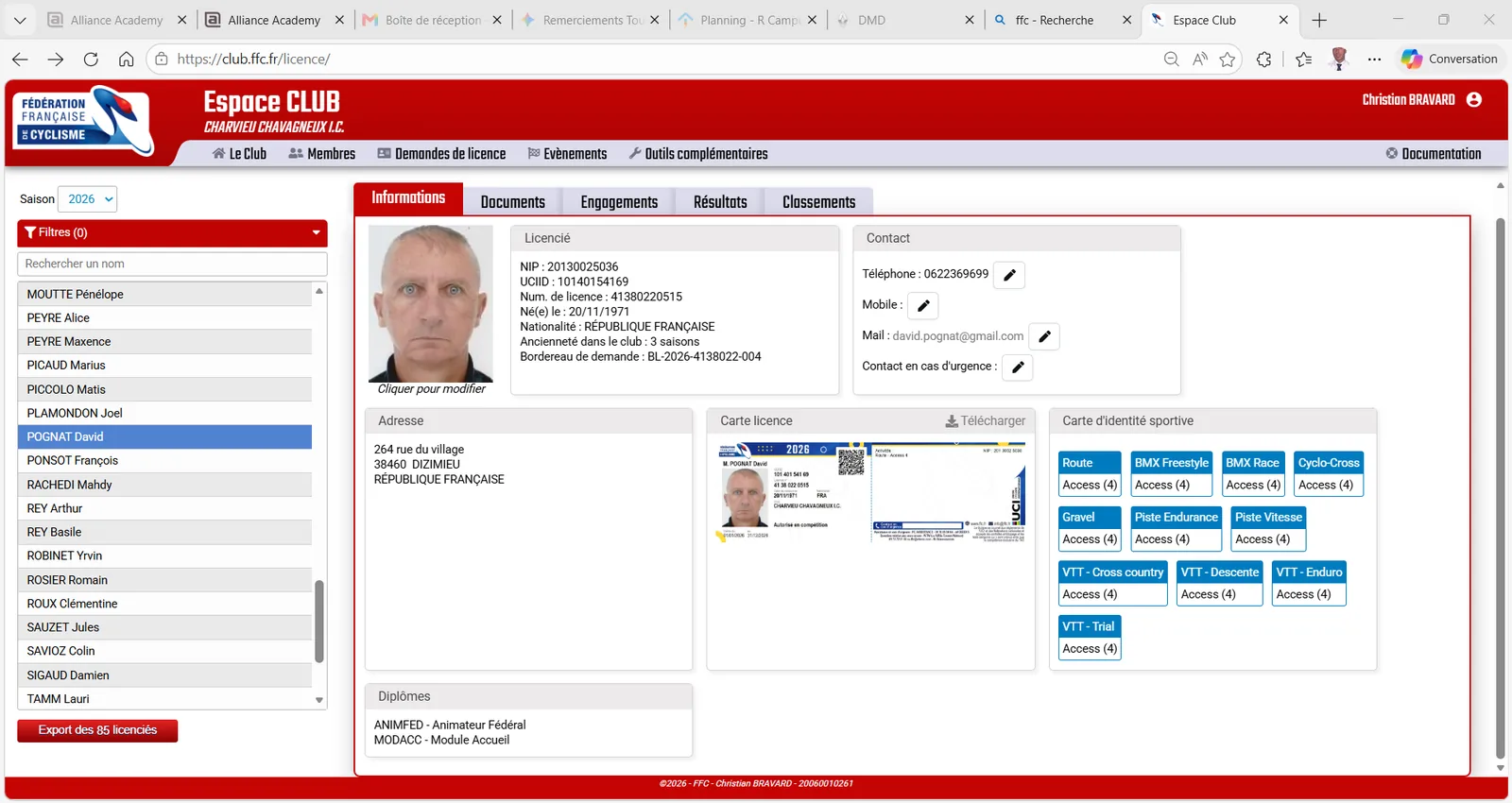Open the Saison 2026 dropdown

[88, 199]
